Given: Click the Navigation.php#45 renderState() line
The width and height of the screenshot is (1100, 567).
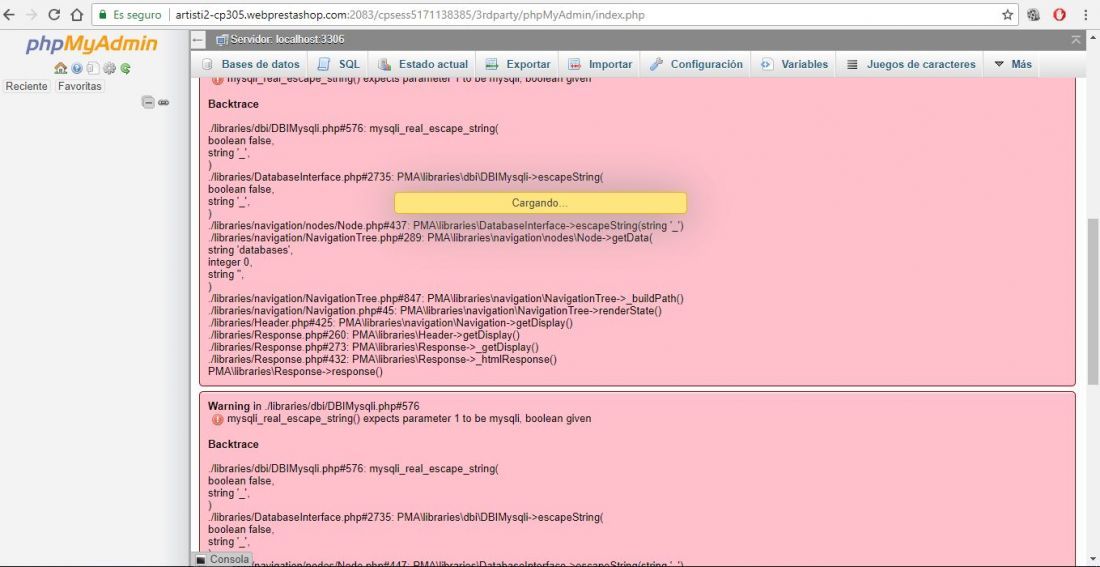Looking at the screenshot, I should pos(435,311).
